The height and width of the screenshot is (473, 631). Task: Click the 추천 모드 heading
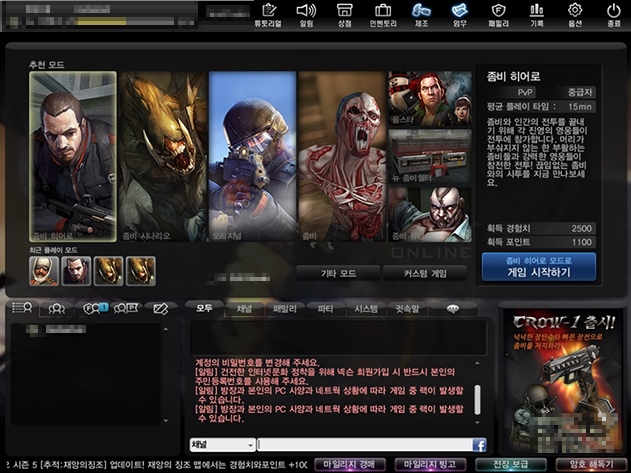[x=47, y=64]
